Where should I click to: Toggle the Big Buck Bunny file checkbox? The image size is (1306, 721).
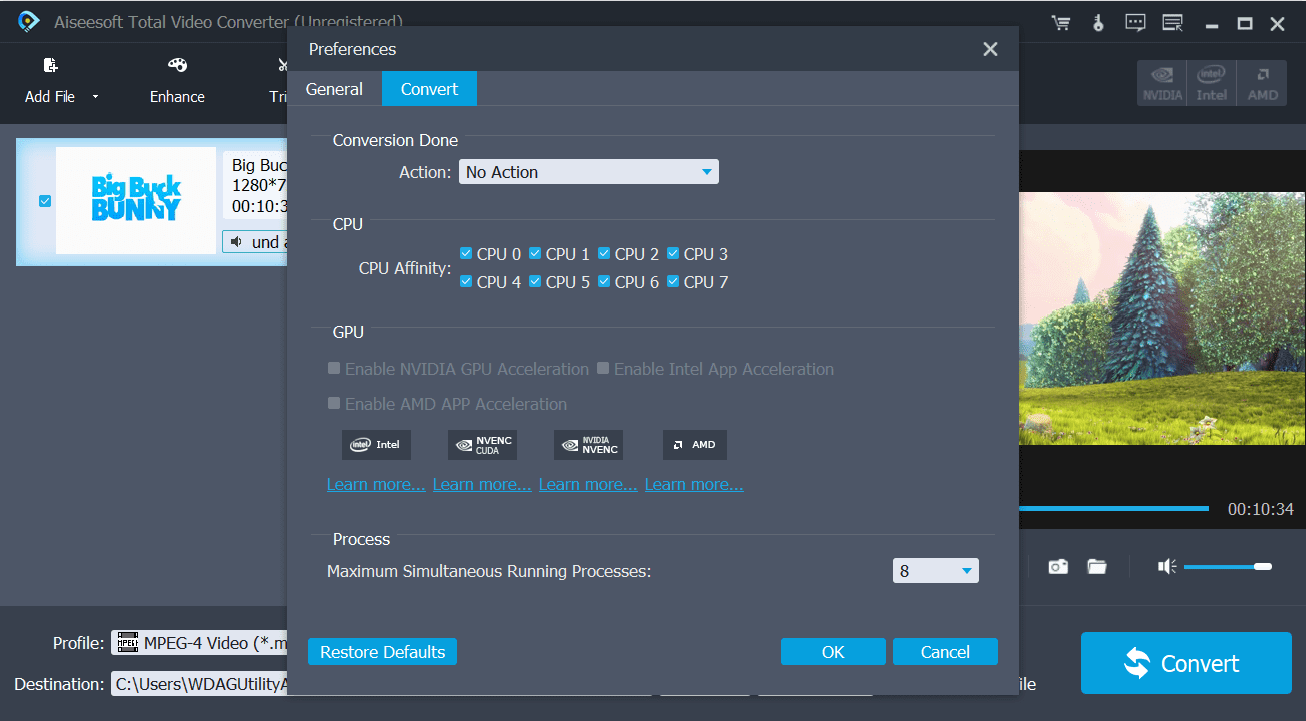pyautogui.click(x=45, y=201)
